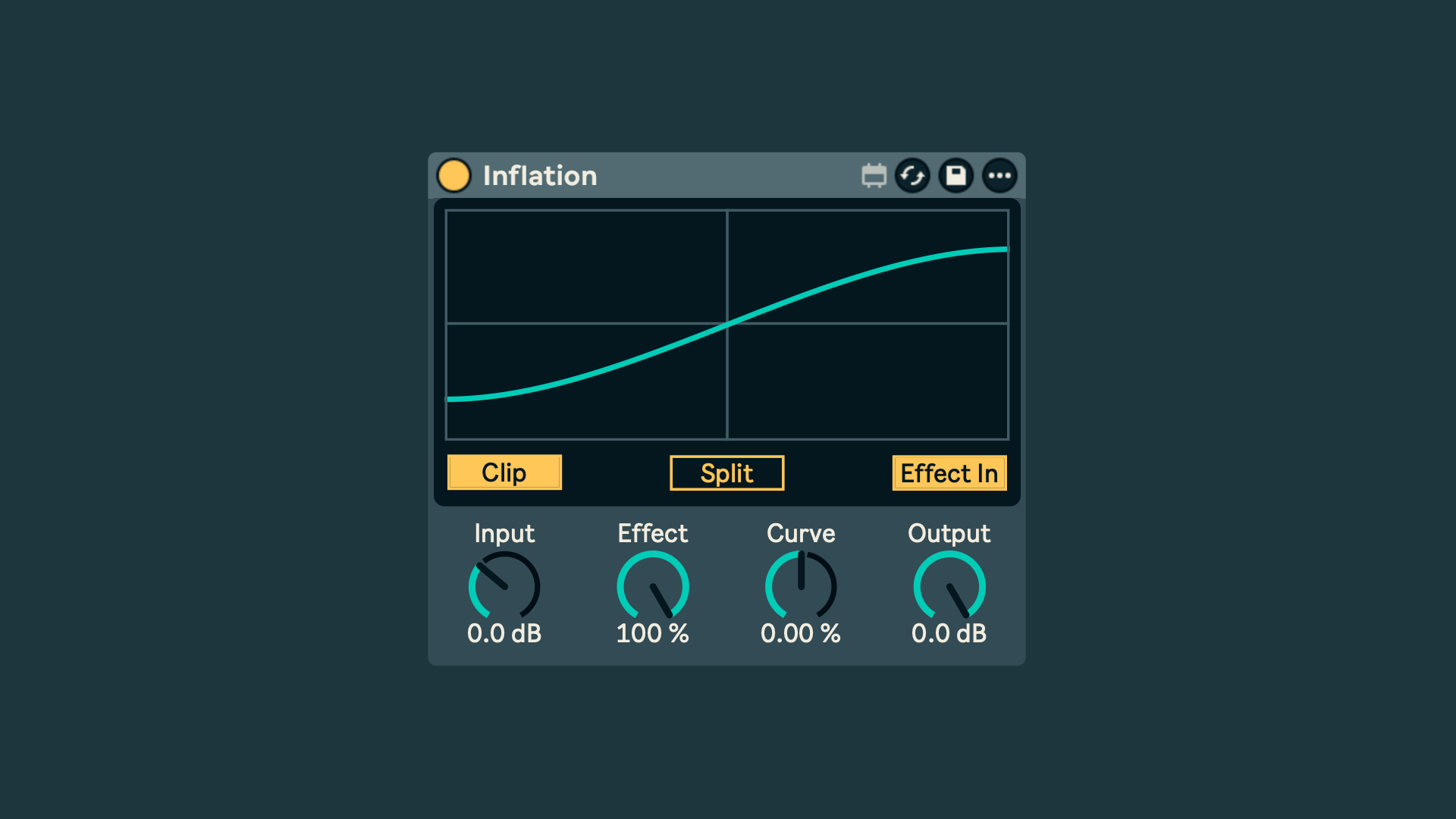Toggle the Inflation device activator button
Image resolution: width=1456 pixels, height=819 pixels.
pyautogui.click(x=454, y=176)
